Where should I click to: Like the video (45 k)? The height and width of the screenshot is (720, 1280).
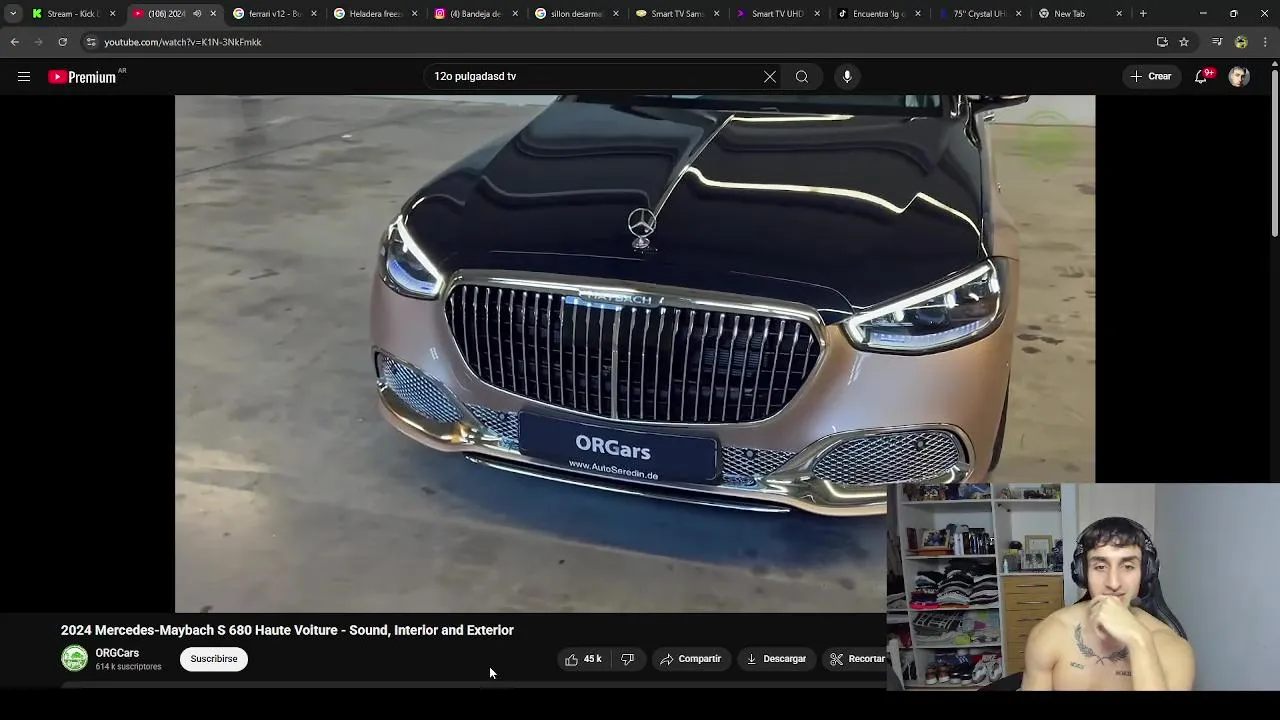click(x=583, y=659)
